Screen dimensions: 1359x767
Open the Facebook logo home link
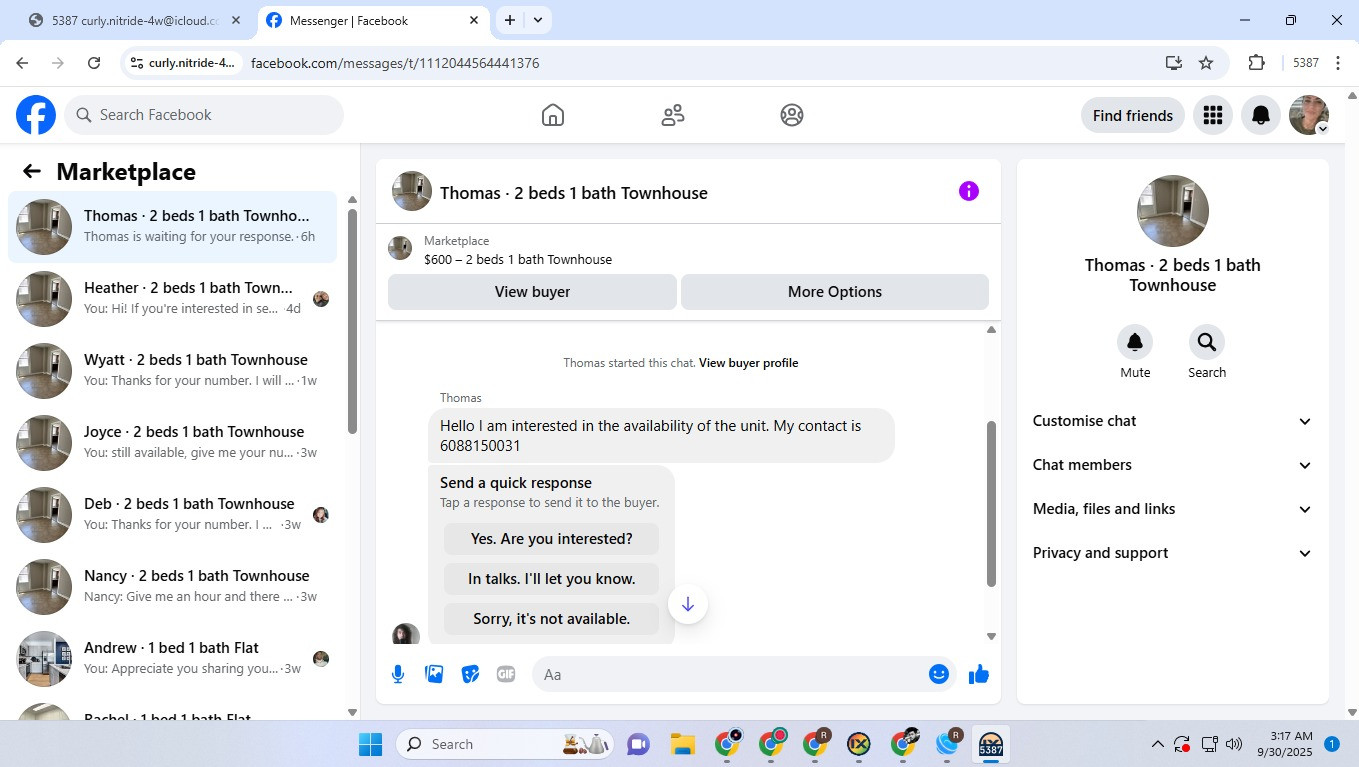36,115
